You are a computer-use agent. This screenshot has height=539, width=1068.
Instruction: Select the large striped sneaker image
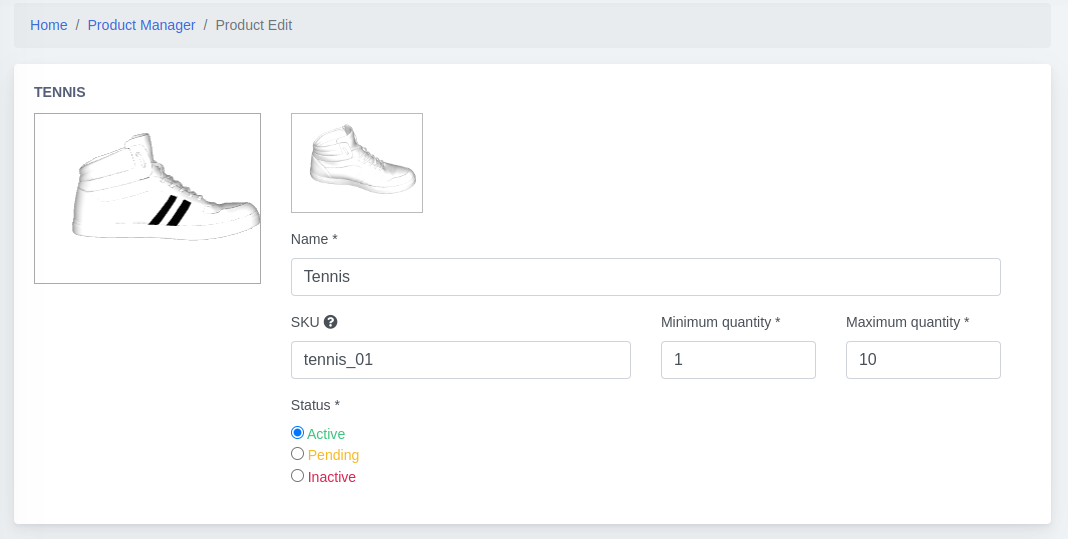point(147,198)
